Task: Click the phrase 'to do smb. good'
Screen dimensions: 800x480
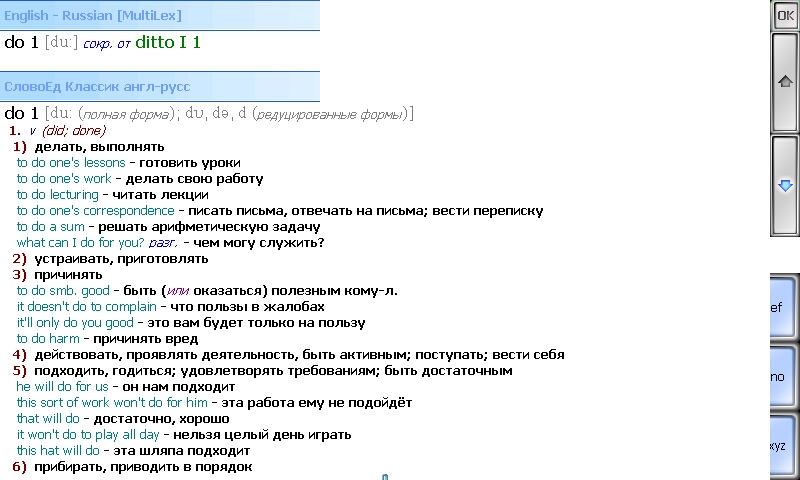Action: tap(63, 291)
